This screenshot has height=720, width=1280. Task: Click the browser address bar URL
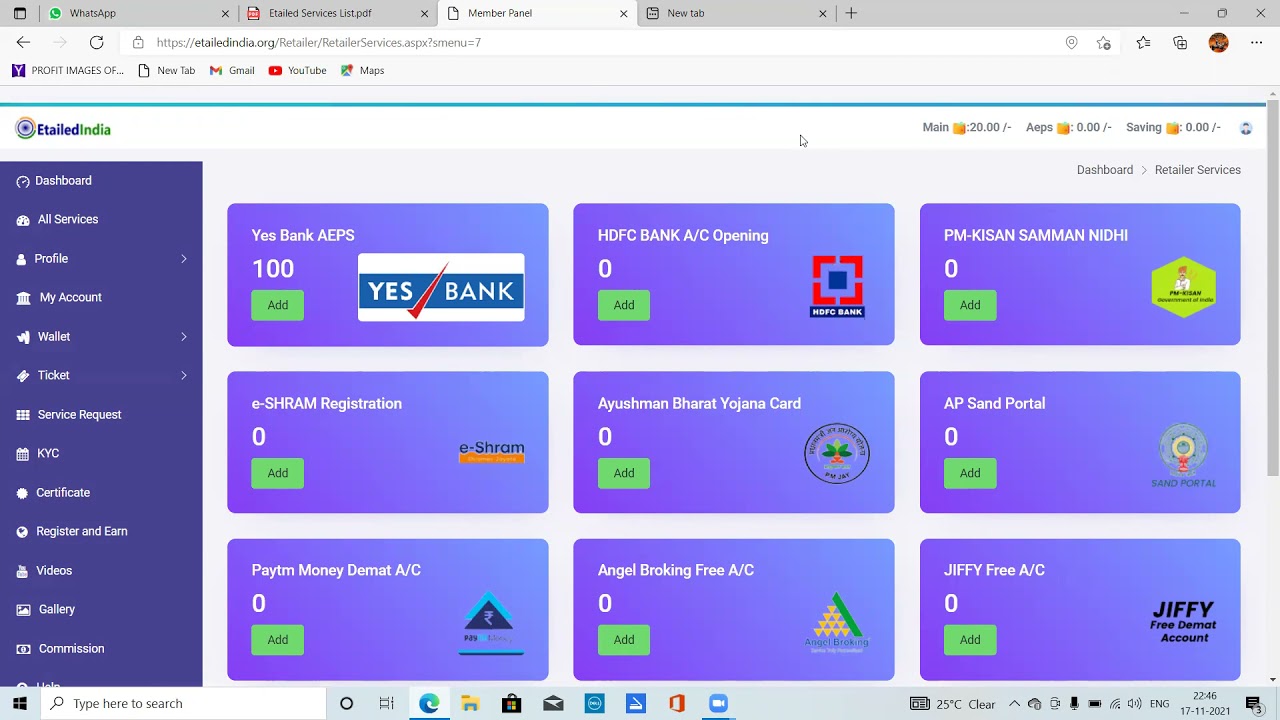[x=318, y=43]
